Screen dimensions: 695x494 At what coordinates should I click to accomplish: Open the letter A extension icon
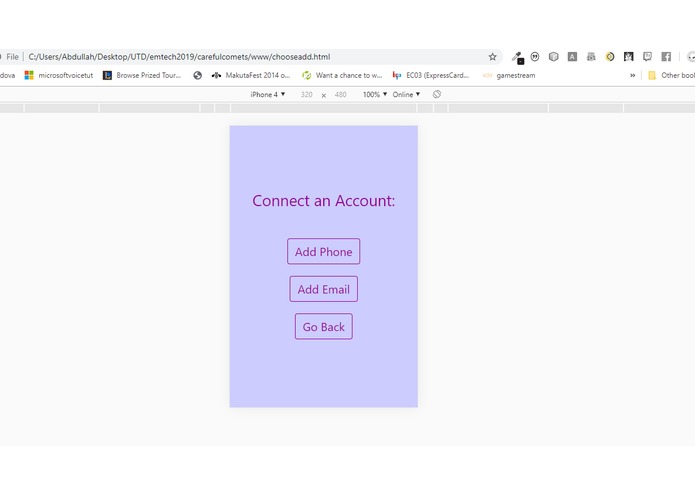572,56
